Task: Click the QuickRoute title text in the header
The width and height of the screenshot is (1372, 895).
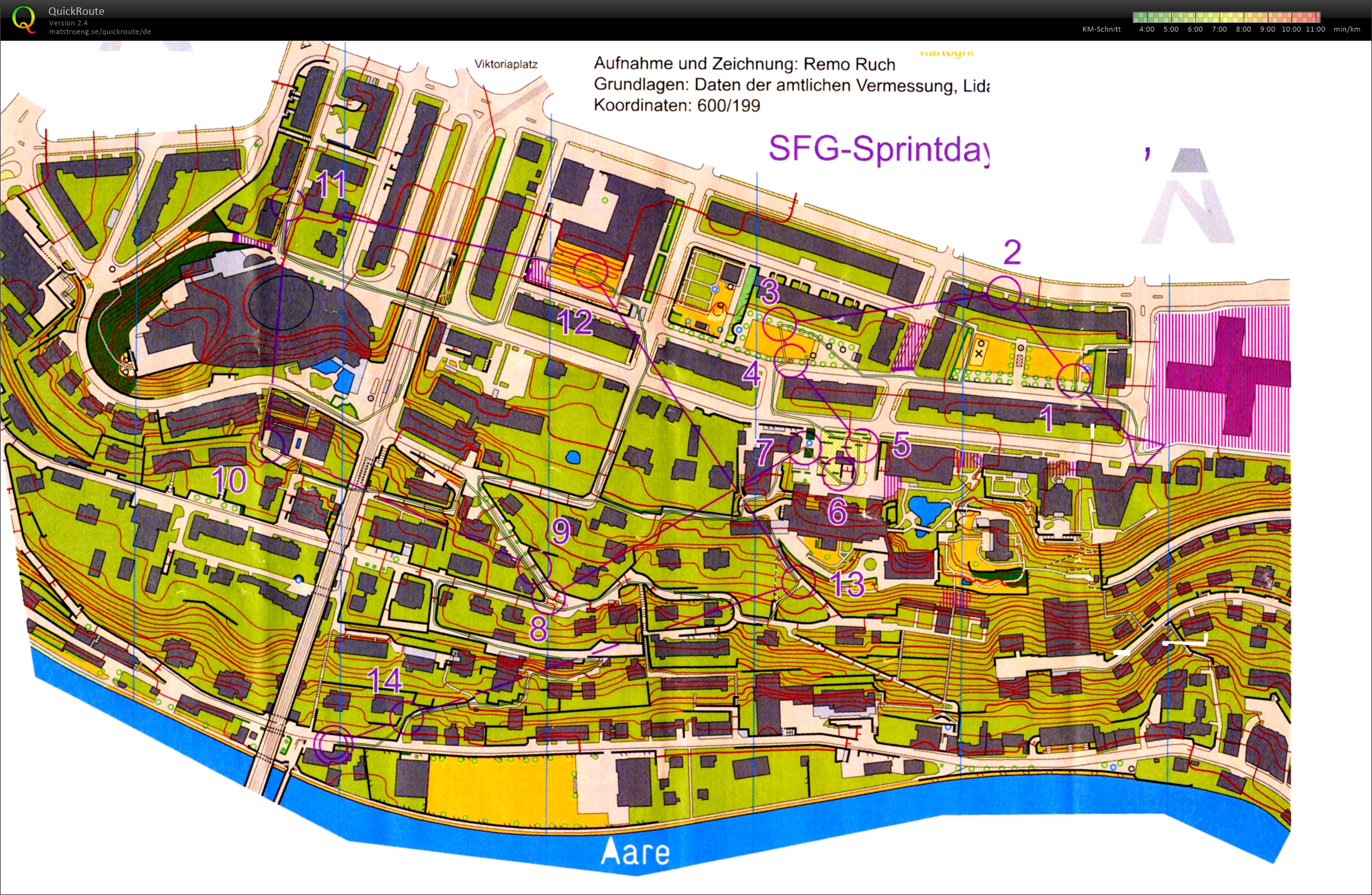Action: 76,11
